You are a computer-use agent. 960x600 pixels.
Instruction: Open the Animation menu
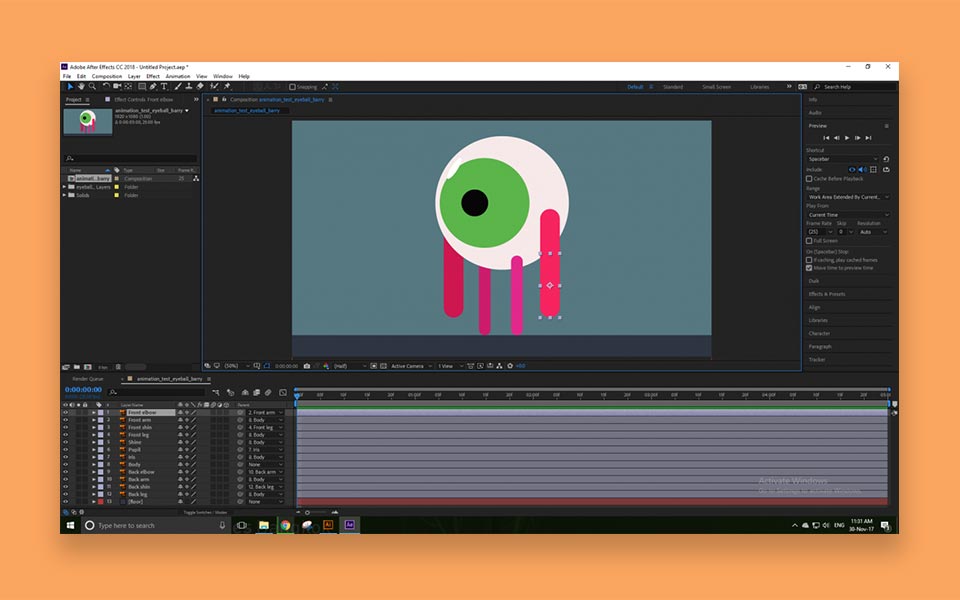coord(178,77)
